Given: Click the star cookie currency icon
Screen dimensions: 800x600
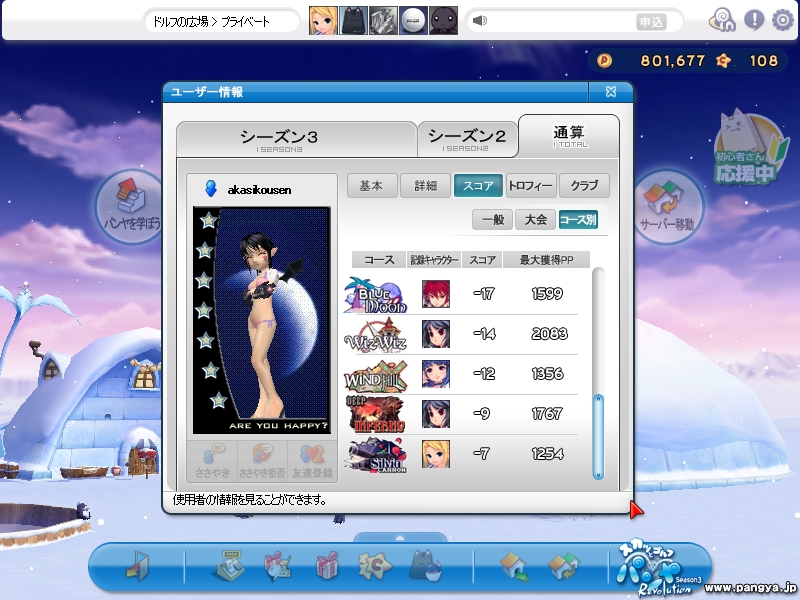Looking at the screenshot, I should (x=723, y=61).
